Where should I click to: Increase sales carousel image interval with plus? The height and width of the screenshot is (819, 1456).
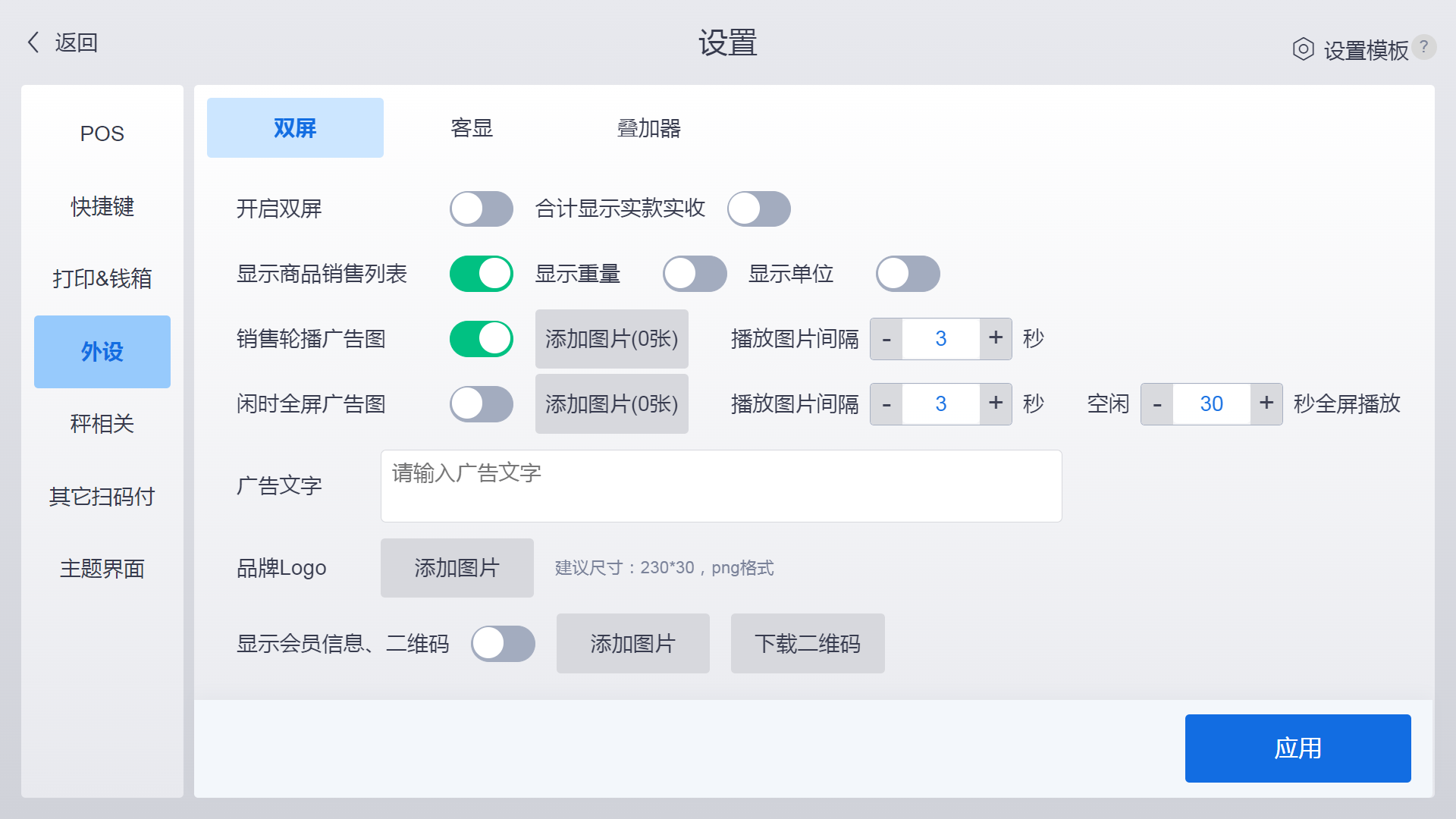tap(996, 339)
